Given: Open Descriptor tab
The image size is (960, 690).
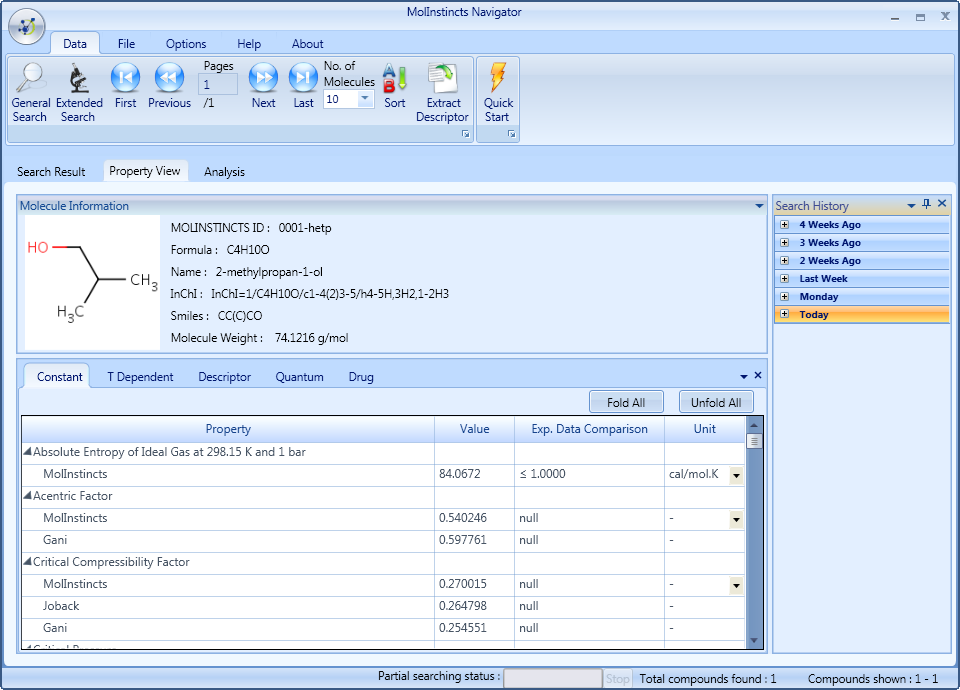Looking at the screenshot, I should tap(225, 377).
